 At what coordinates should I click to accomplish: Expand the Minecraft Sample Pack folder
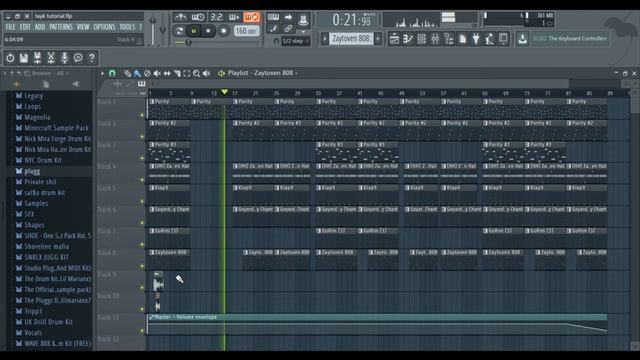(52, 128)
